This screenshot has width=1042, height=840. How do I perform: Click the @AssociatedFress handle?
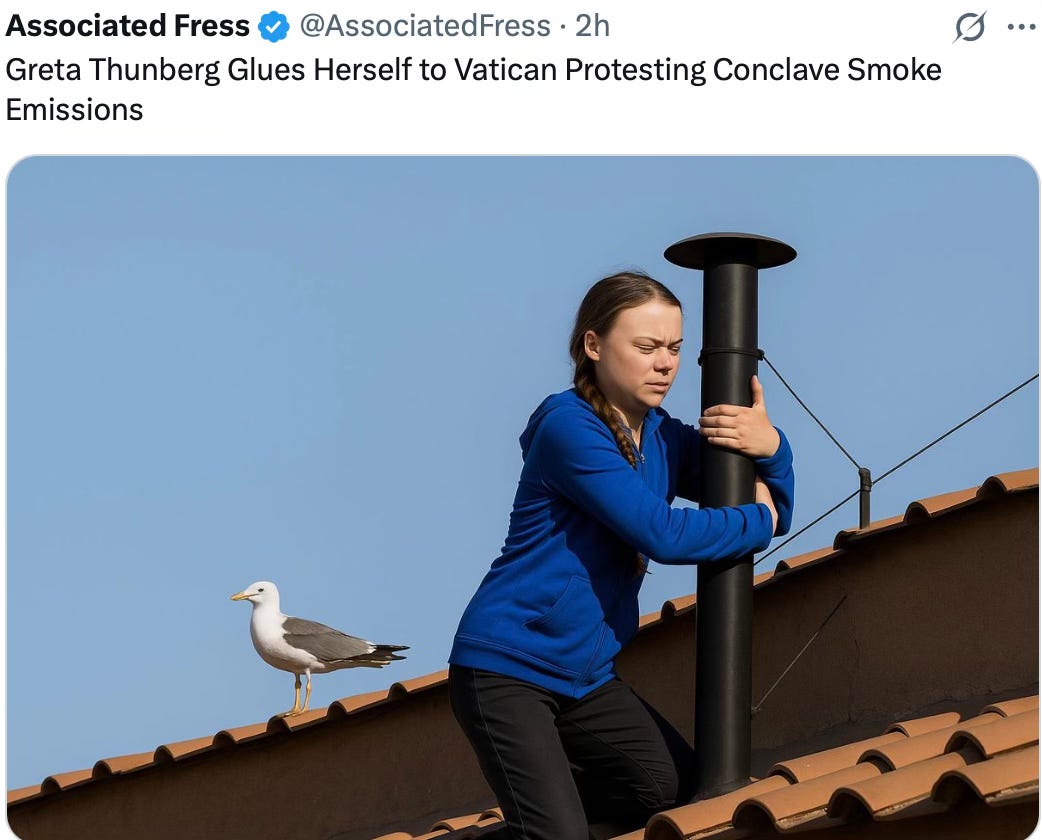click(425, 26)
